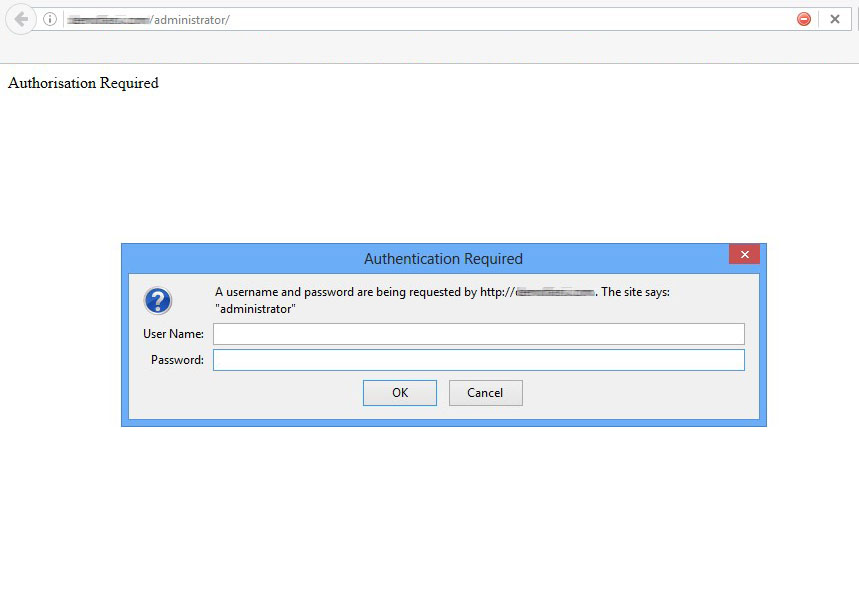
Task: Click the browser back arrow button
Action: (20, 19)
